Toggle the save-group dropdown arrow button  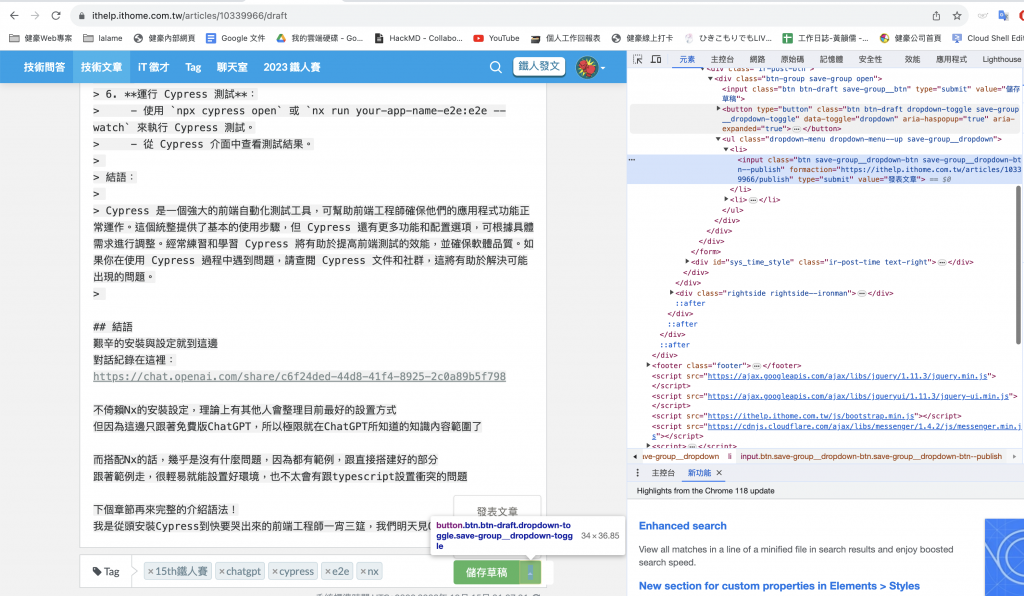530,572
